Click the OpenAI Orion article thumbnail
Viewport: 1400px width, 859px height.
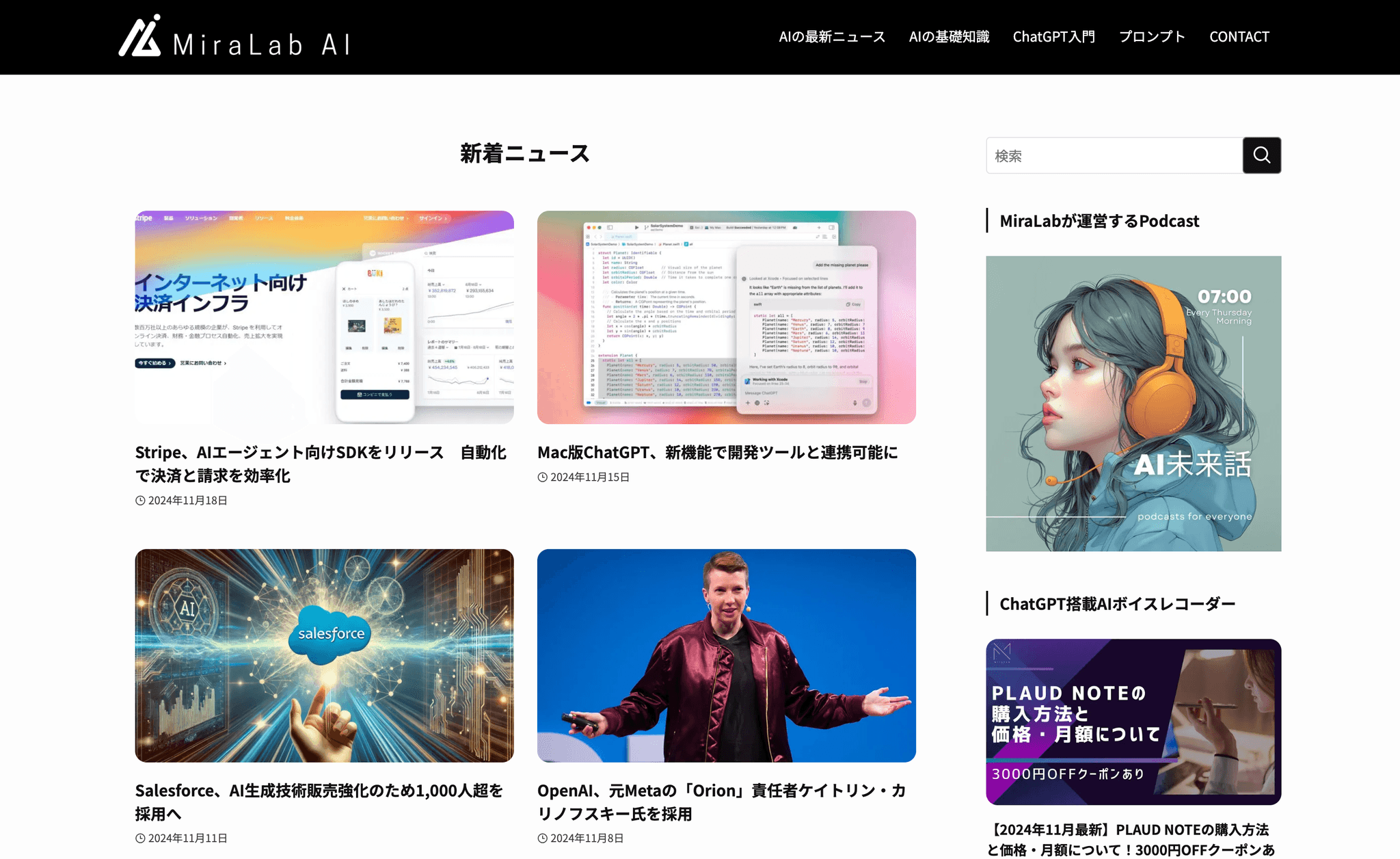pos(727,656)
